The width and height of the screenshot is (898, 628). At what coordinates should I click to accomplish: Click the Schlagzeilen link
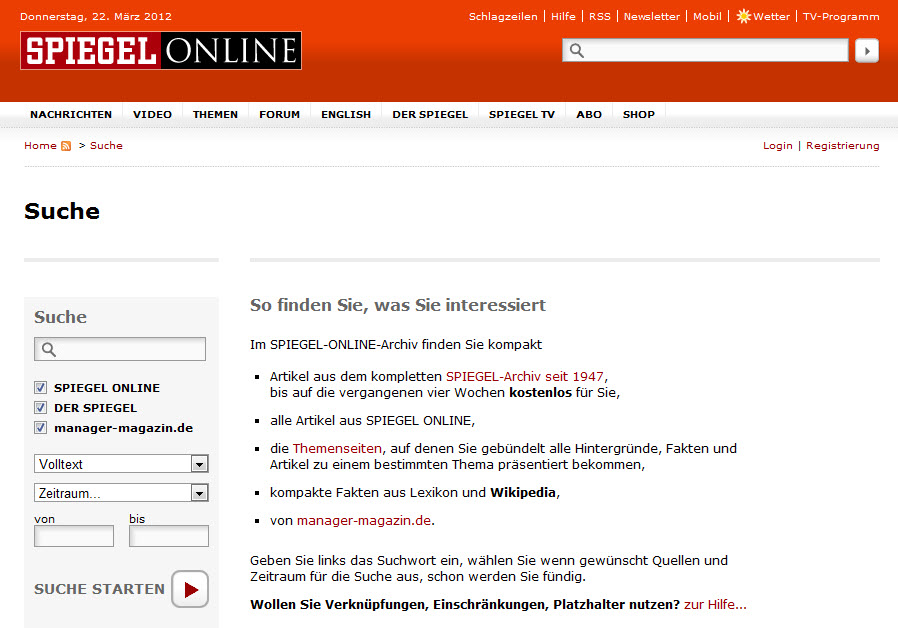(503, 17)
